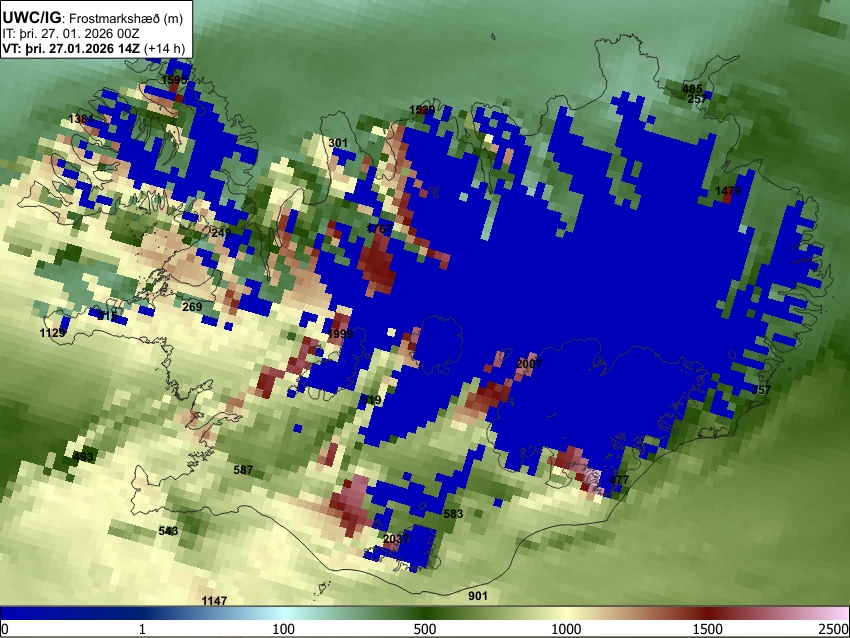
Task: Click the 2037 value label on map
Action: (x=396, y=539)
